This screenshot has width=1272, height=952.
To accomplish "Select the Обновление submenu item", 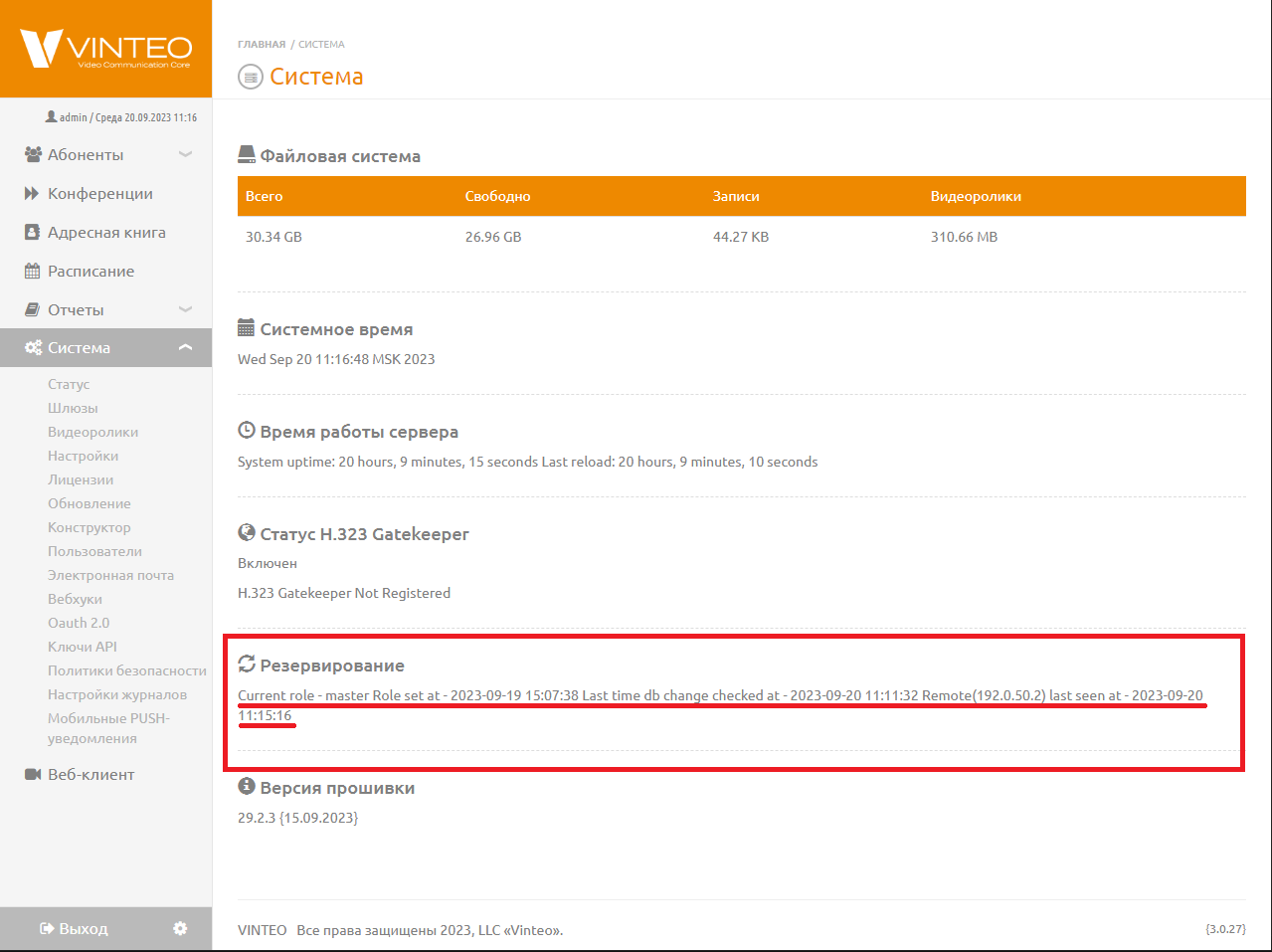I will (x=90, y=503).
